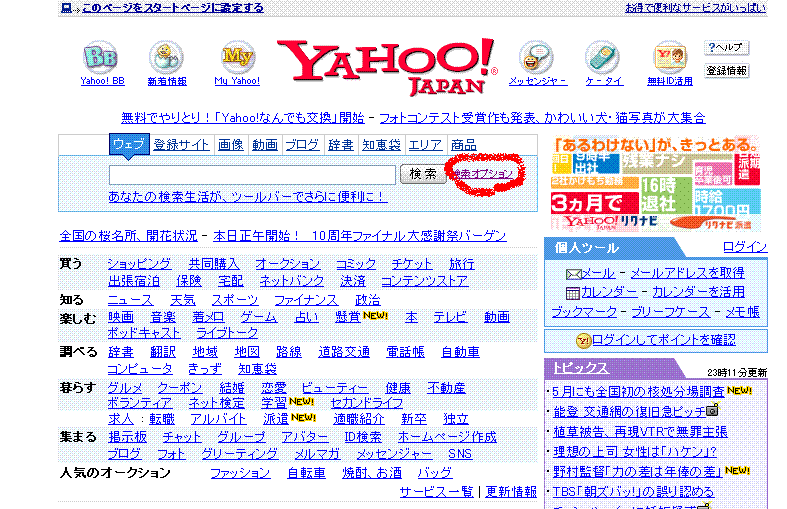Open the 更新情報 link

(x=511, y=492)
